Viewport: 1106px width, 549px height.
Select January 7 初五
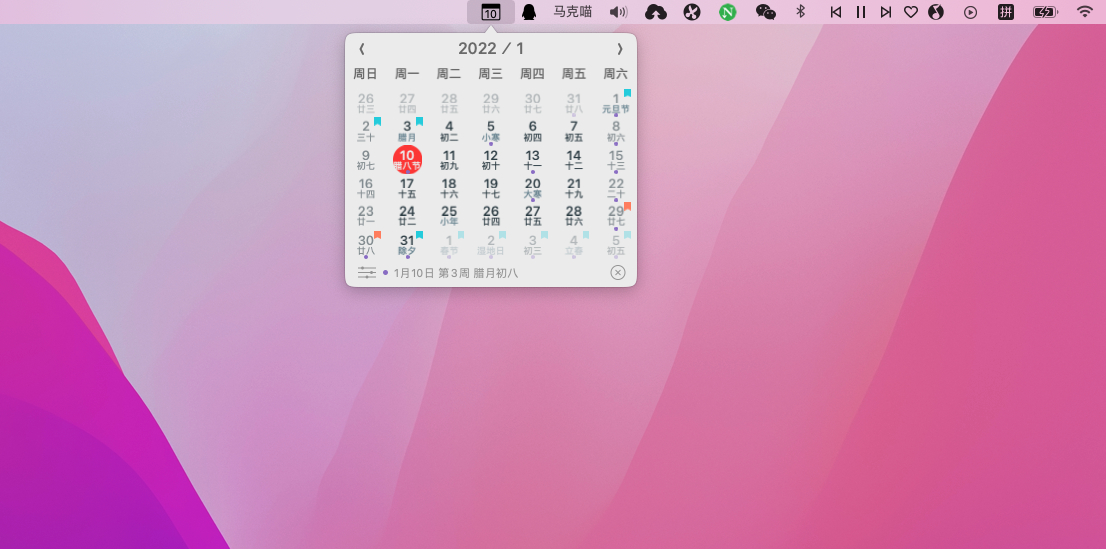pyautogui.click(x=574, y=131)
